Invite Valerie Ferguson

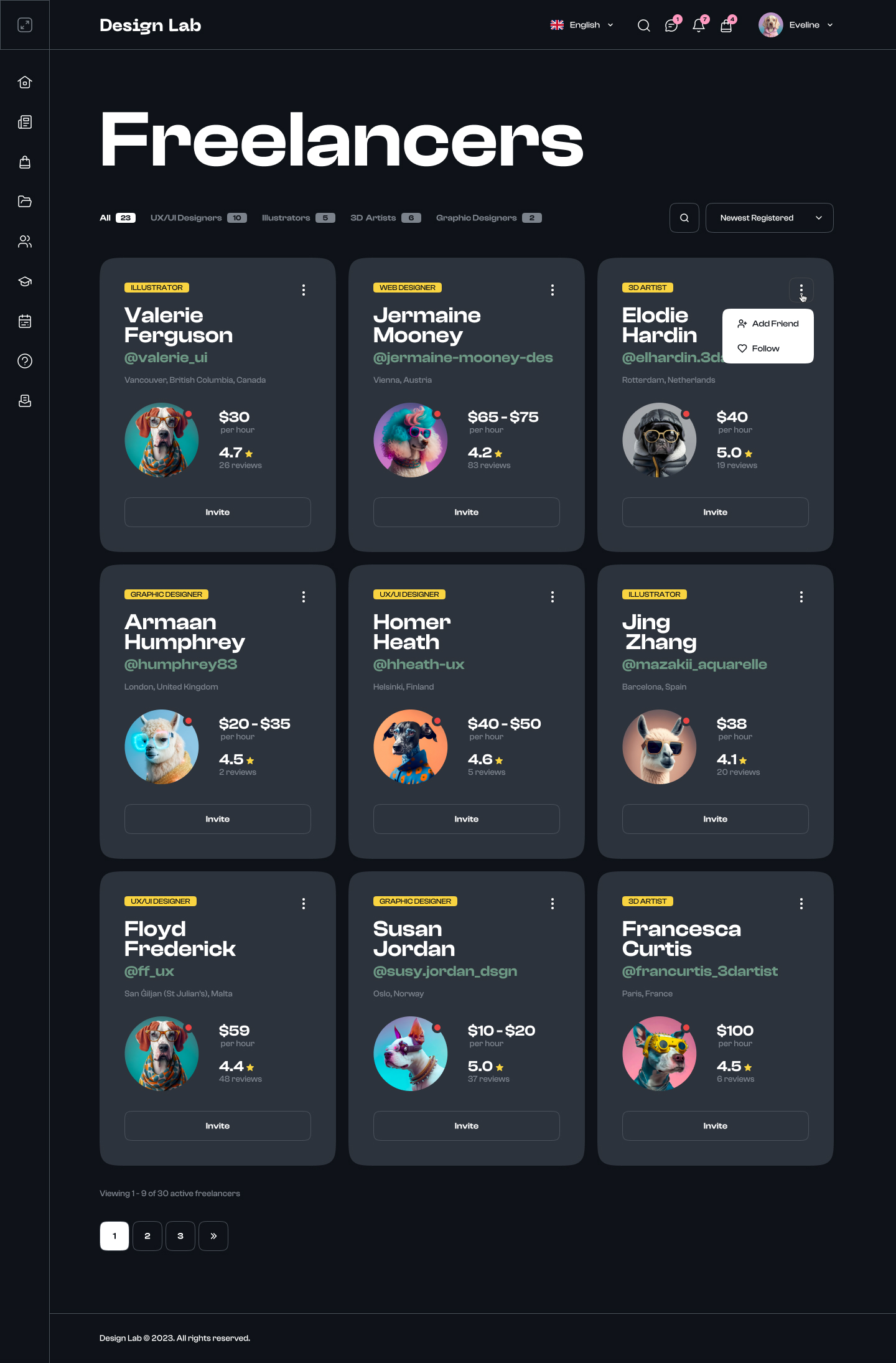(x=218, y=512)
